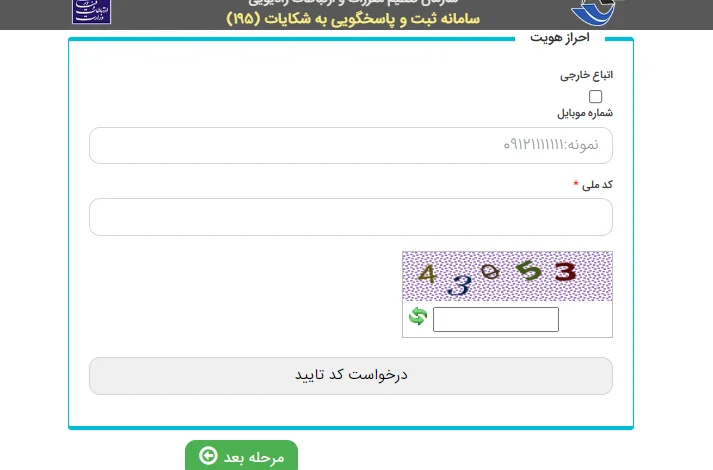The image size is (713, 470).
Task: Click the dark blue digit 3 in captcha
Action: (459, 286)
